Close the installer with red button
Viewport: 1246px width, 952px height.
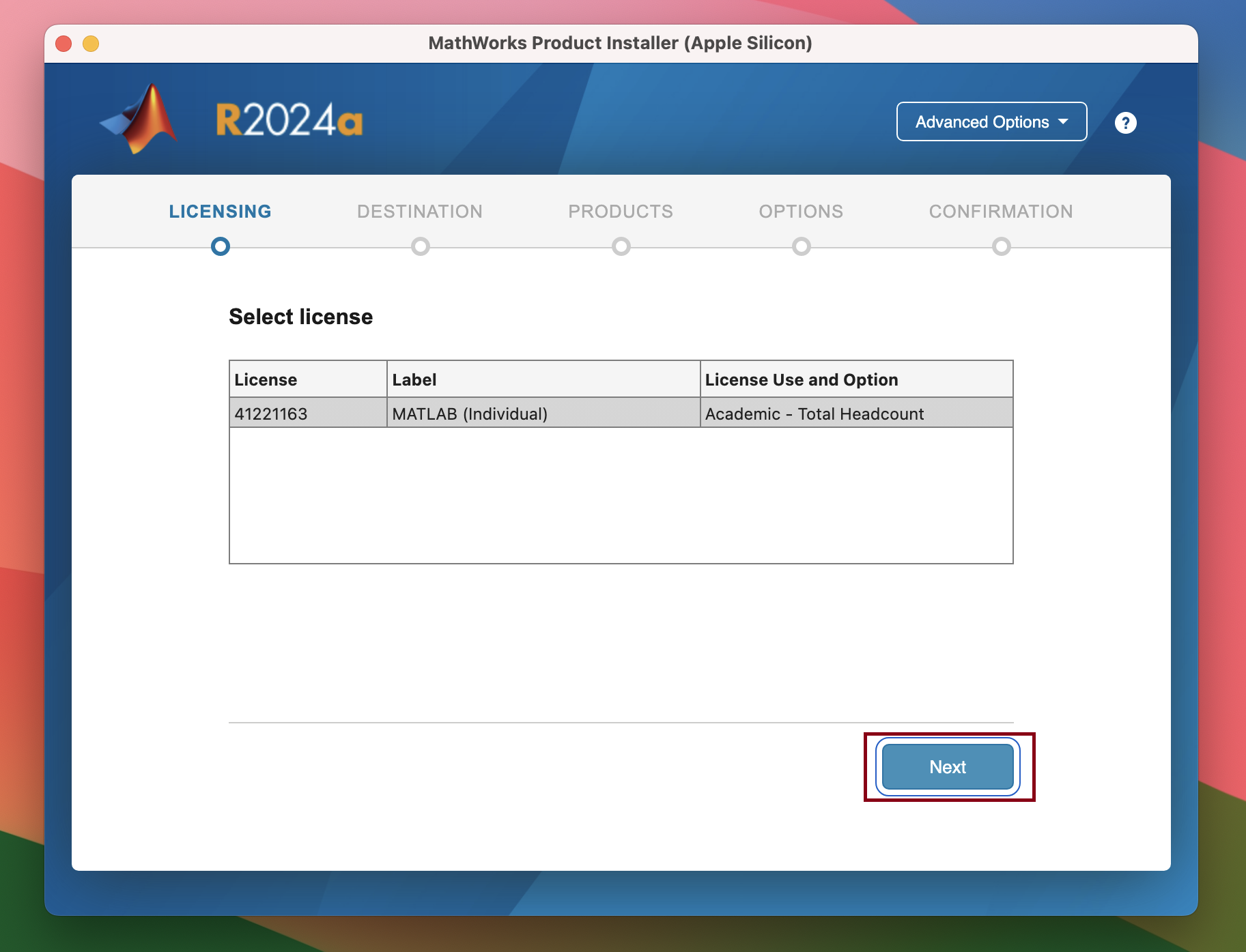click(x=63, y=44)
